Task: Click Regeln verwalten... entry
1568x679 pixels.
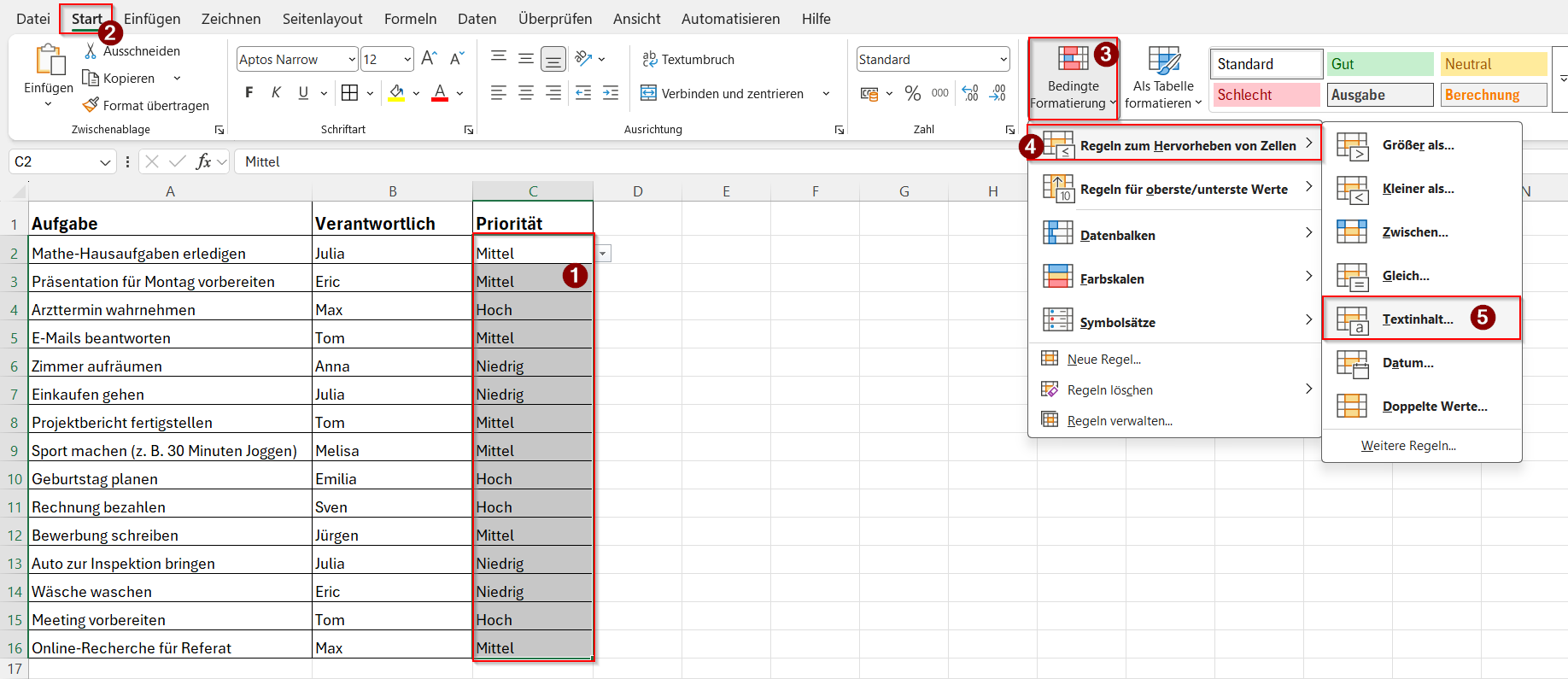Action: (x=1119, y=420)
